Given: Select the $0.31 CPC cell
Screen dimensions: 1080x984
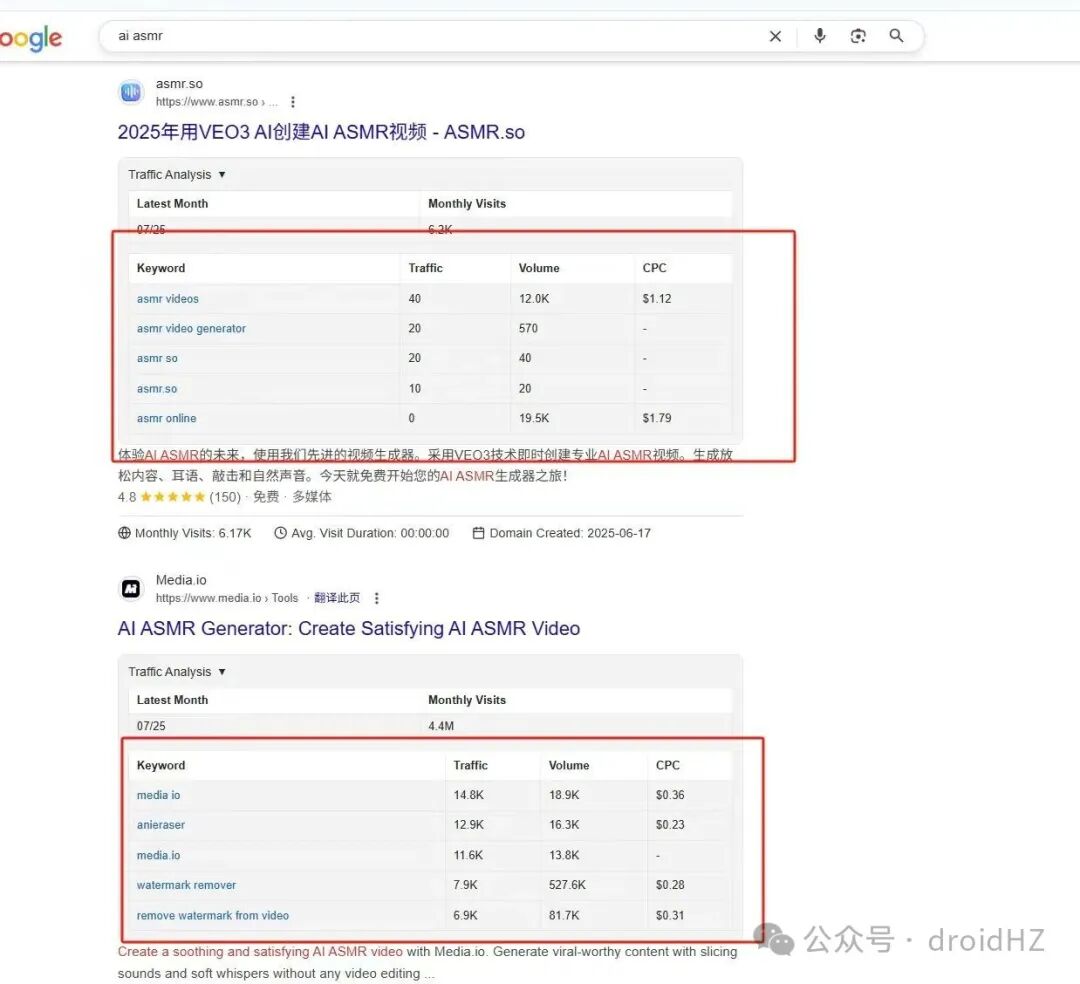Looking at the screenshot, I should pyautogui.click(x=670, y=915).
